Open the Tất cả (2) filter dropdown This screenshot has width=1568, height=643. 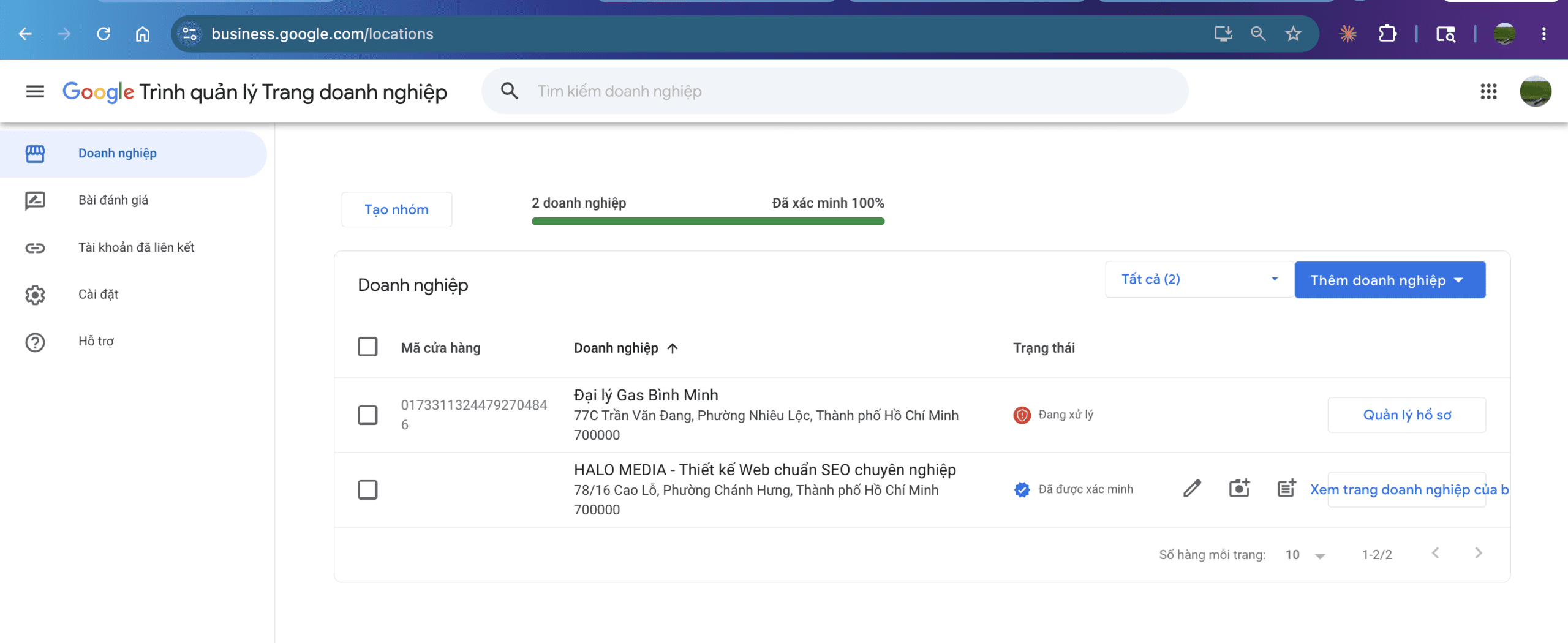1199,279
